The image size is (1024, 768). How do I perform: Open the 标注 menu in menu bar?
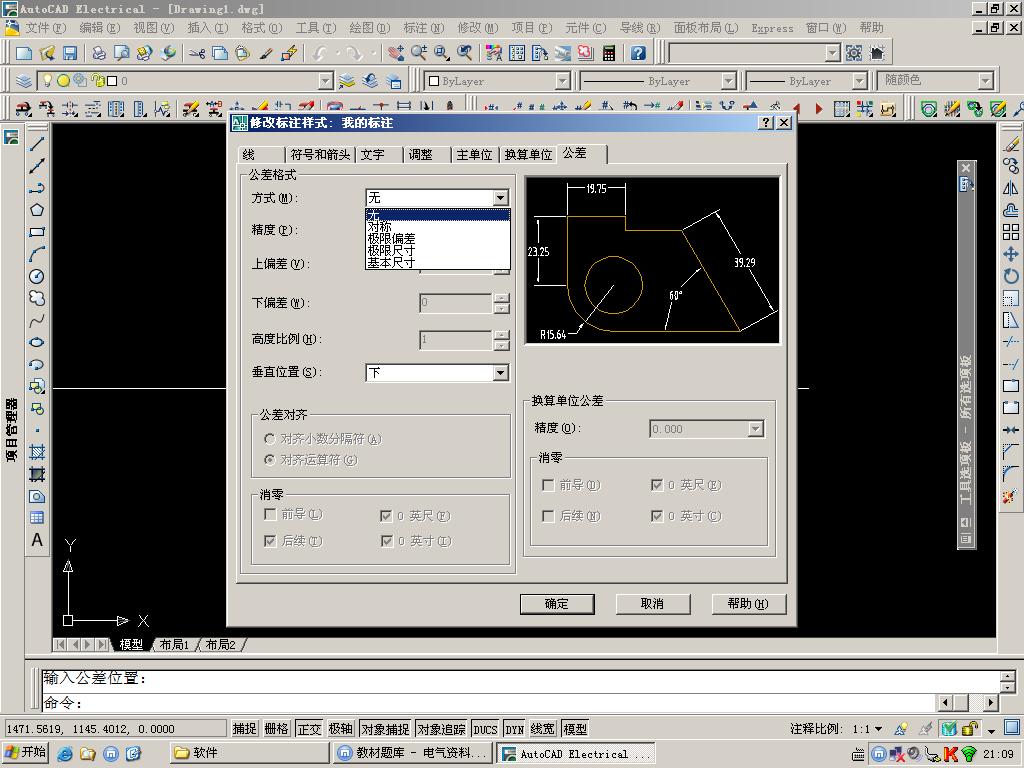pyautogui.click(x=423, y=28)
